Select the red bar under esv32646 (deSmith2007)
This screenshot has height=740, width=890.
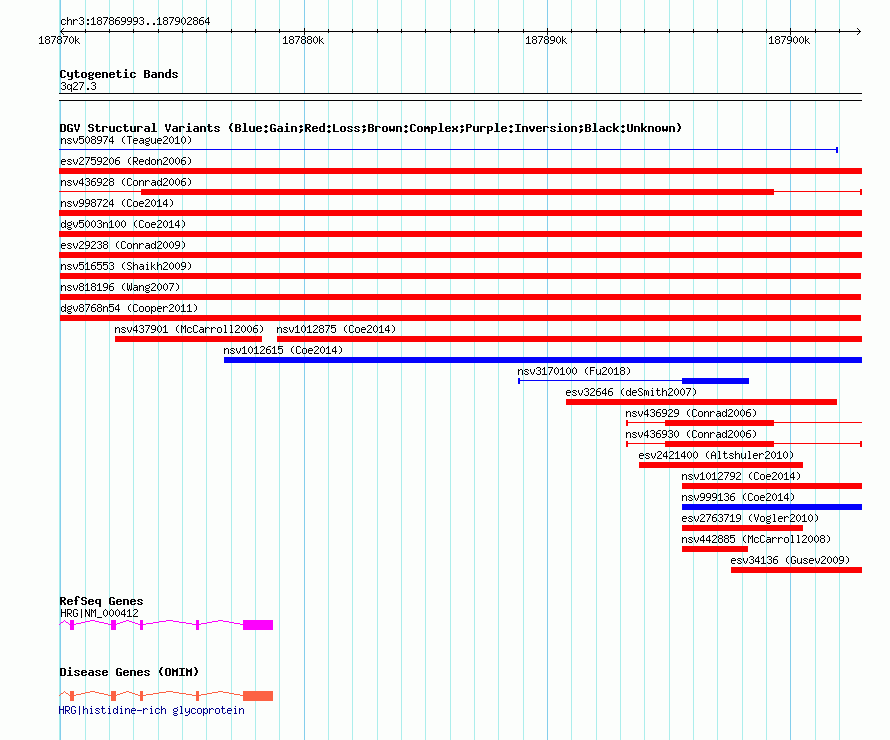(701, 402)
